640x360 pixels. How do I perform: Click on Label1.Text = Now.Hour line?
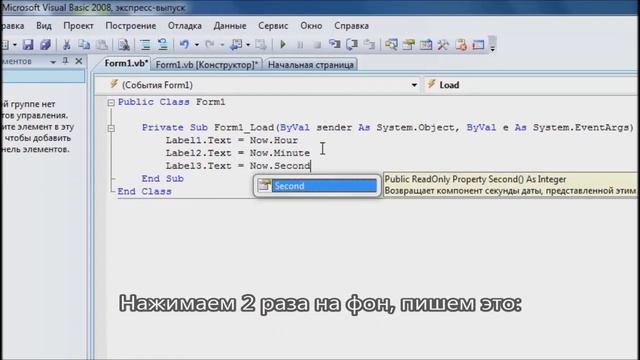point(231,140)
